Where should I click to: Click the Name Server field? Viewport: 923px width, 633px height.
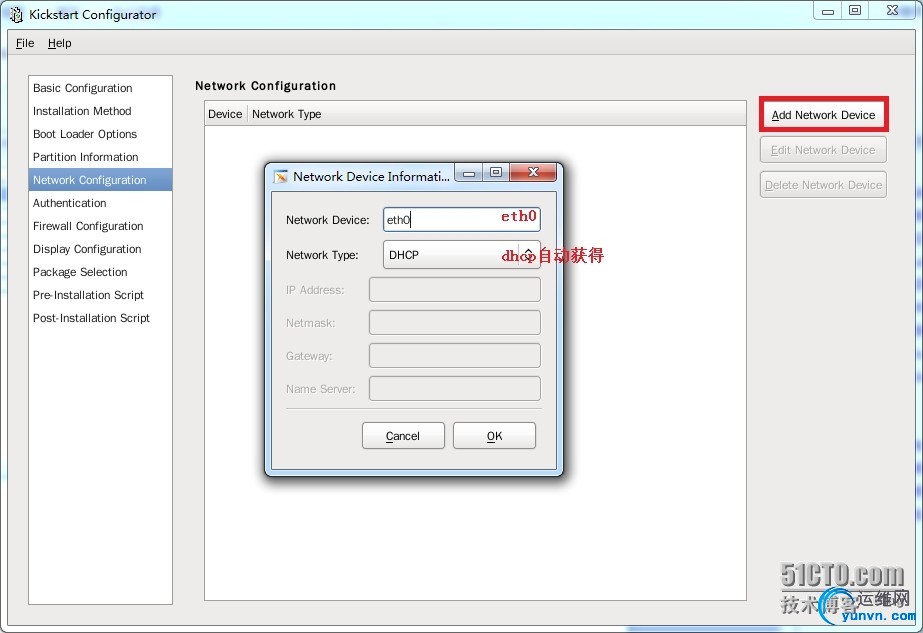pyautogui.click(x=454, y=389)
